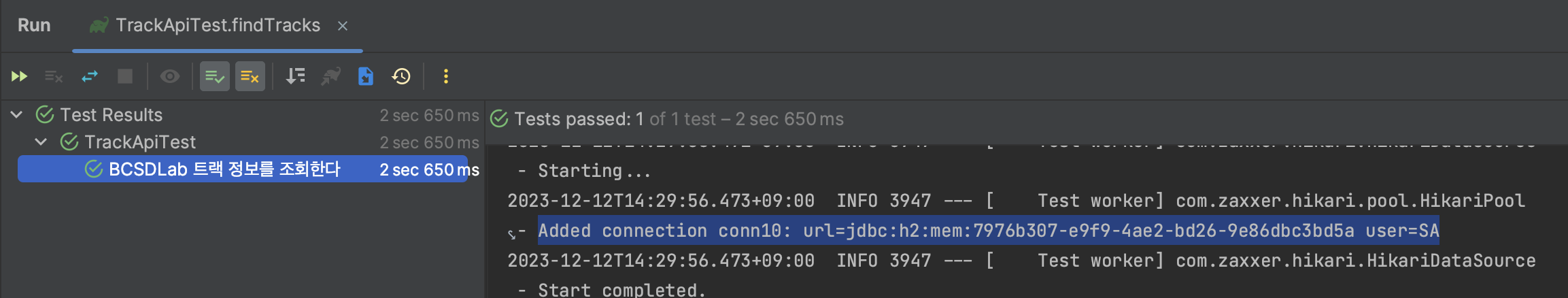The height and width of the screenshot is (298, 1568).
Task: Toggle the Show Ignored tests filter
Action: tap(250, 76)
